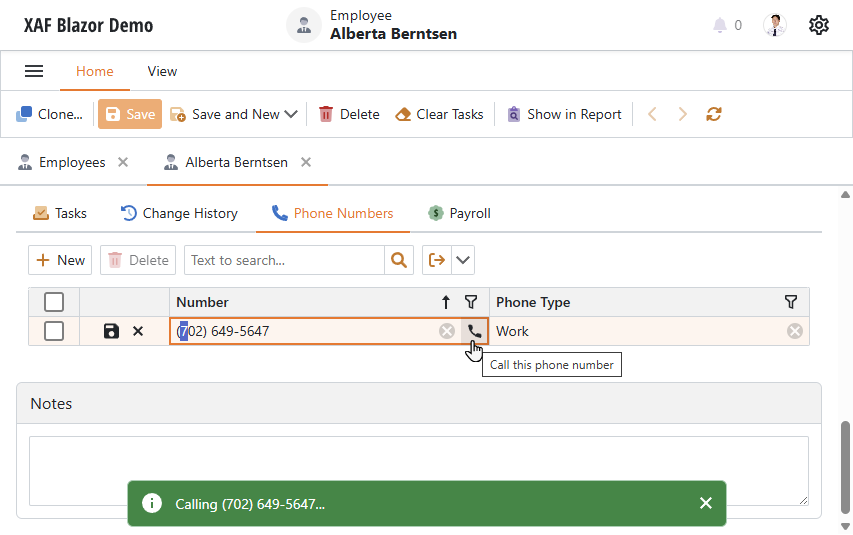Call this phone number icon
Image resolution: width=853 pixels, height=535 pixels.
pyautogui.click(x=474, y=330)
